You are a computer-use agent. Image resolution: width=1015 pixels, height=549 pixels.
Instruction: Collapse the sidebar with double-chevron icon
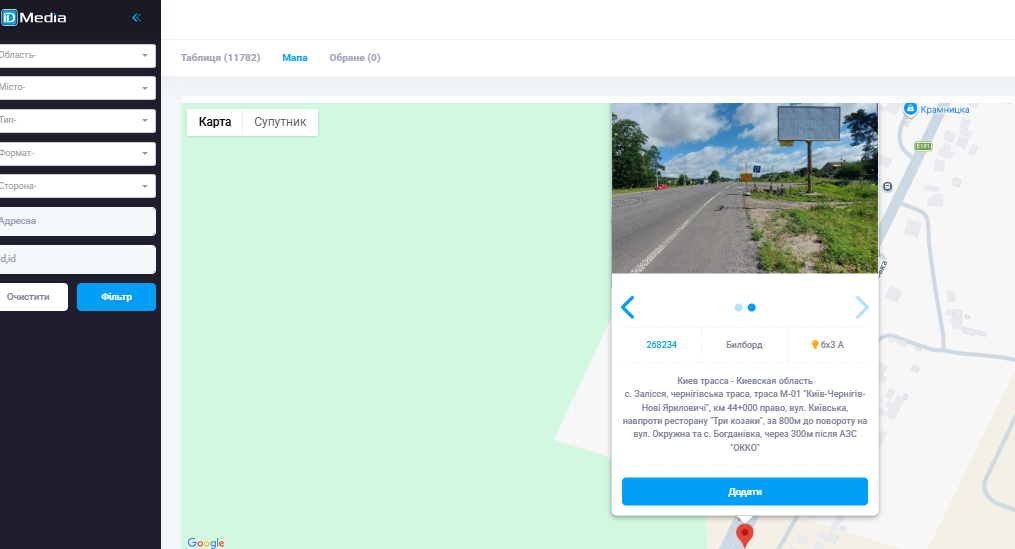coord(137,17)
